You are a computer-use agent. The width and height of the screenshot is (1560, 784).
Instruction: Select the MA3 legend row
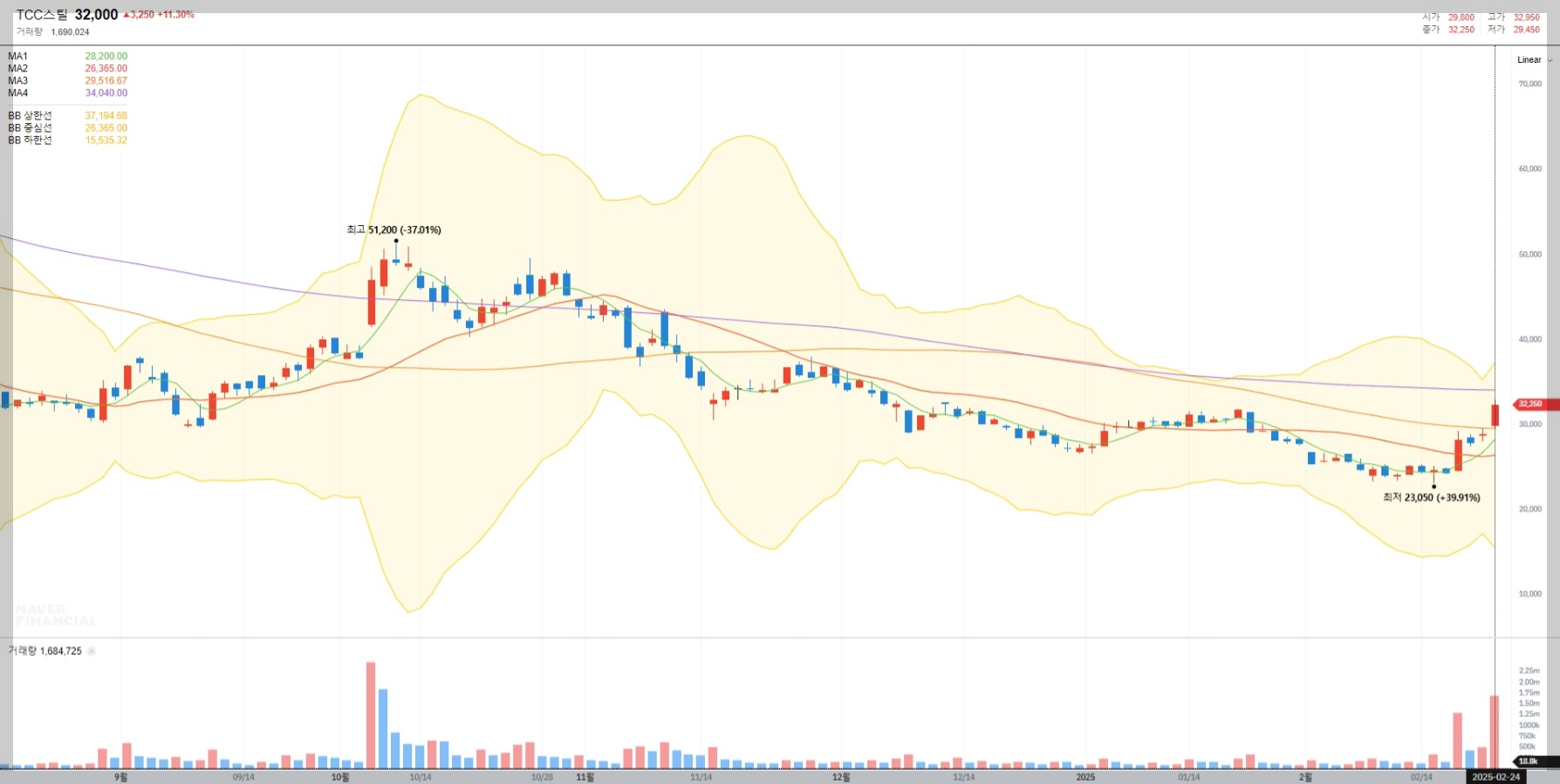tap(68, 81)
